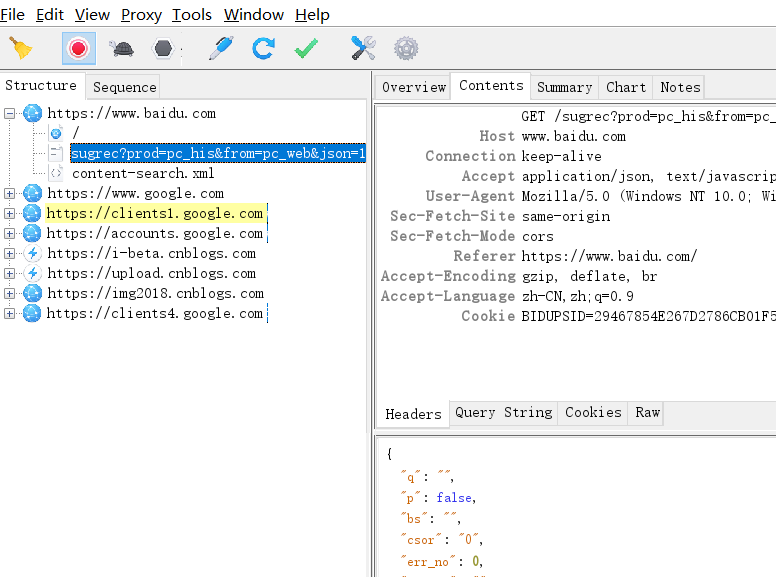Click the Accept-Encoding value gzip, deflate, br
Image resolution: width=776 pixels, height=577 pixels.
589,276
